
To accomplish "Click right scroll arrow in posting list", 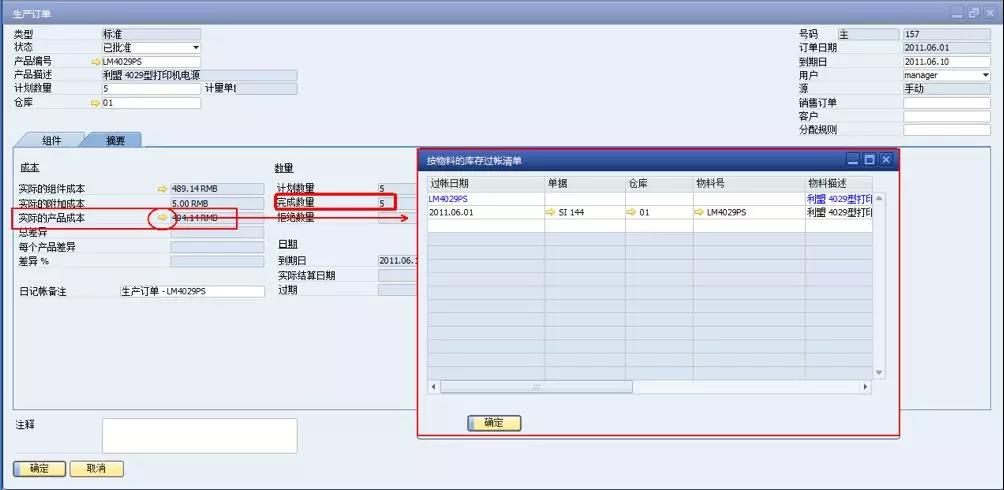I will pyautogui.click(x=867, y=386).
